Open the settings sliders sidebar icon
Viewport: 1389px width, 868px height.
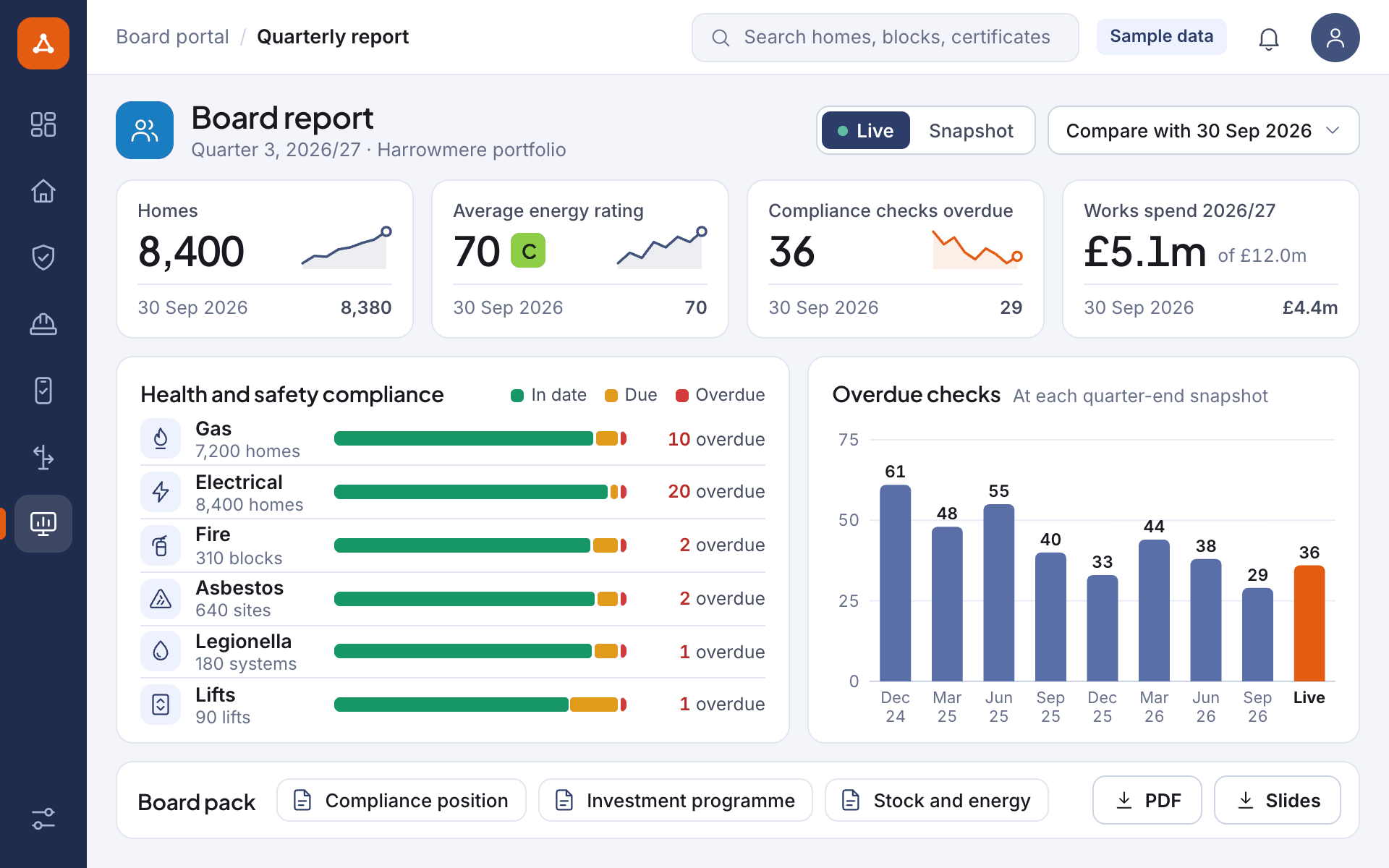coord(43,819)
